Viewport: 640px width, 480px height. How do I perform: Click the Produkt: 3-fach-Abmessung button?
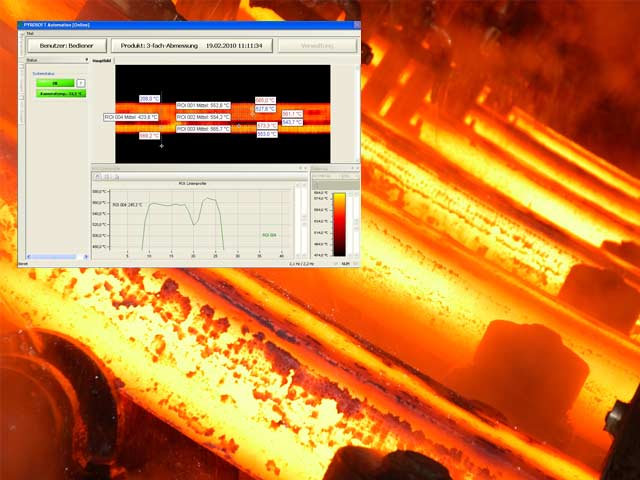click(x=191, y=46)
